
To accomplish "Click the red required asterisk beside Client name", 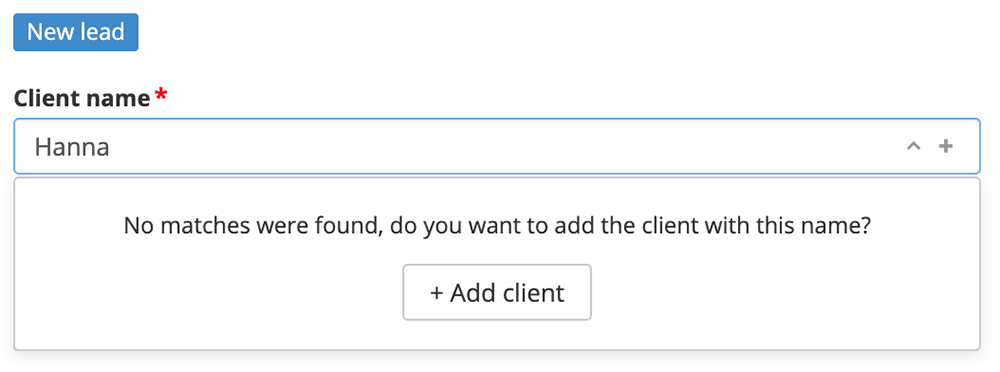I will (161, 95).
